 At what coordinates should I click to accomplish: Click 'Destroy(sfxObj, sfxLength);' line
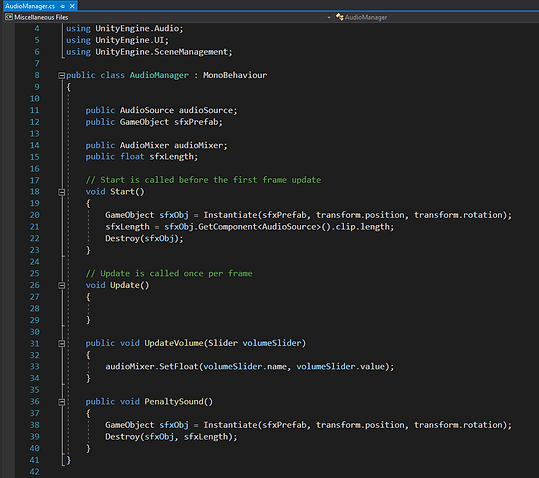pos(171,437)
